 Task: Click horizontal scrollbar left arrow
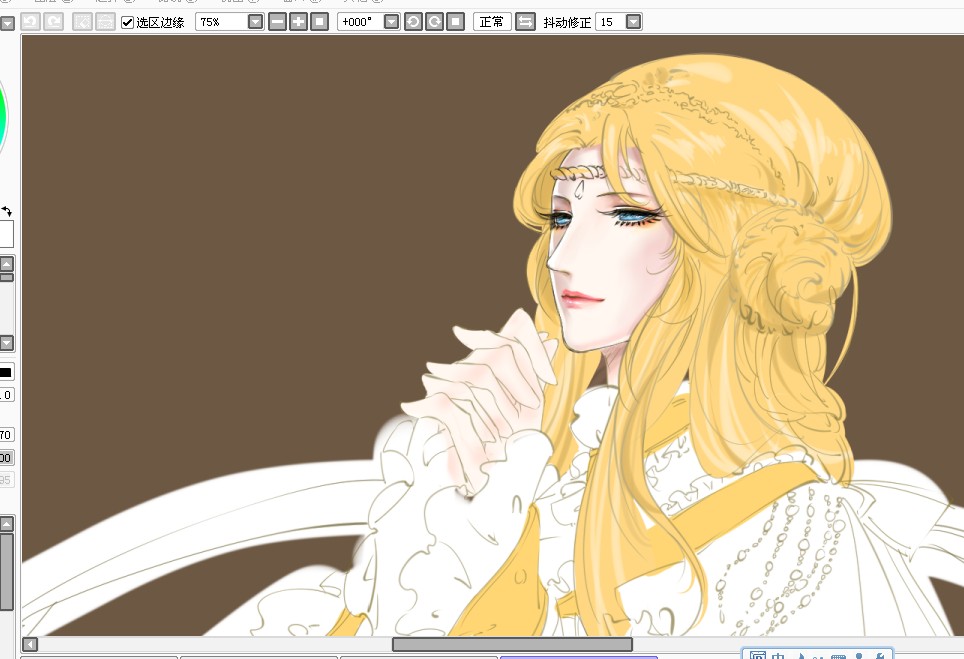(x=30, y=644)
